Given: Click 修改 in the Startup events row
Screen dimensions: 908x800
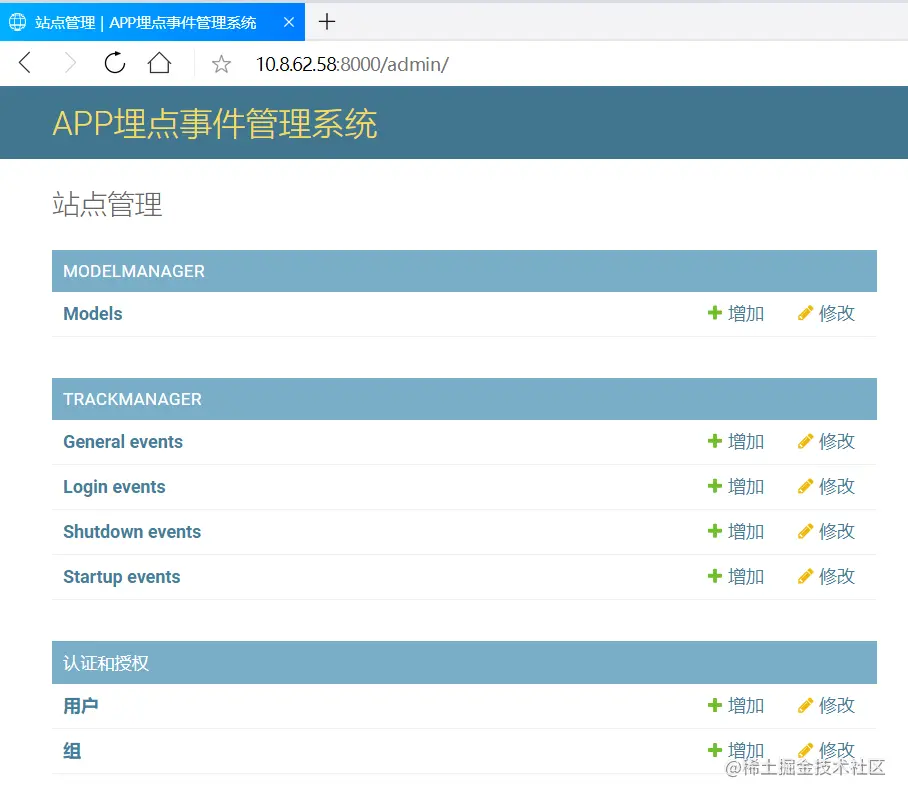Looking at the screenshot, I should 826,577.
